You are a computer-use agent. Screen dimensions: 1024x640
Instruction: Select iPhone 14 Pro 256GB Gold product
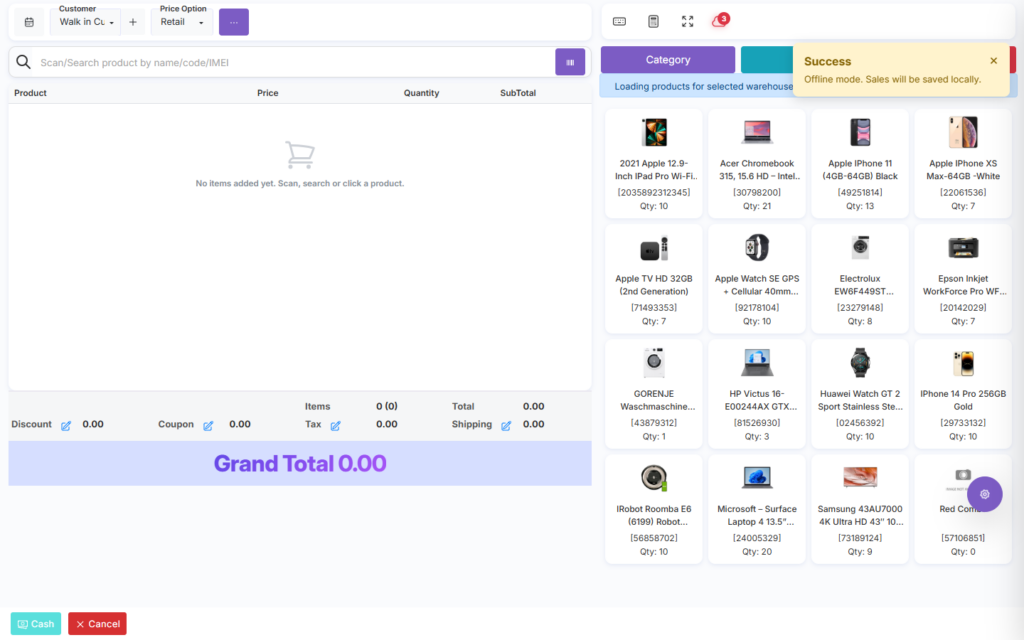click(963, 394)
